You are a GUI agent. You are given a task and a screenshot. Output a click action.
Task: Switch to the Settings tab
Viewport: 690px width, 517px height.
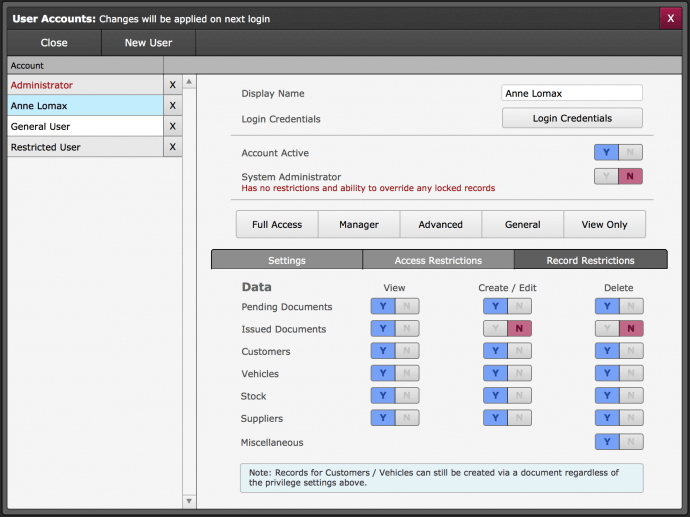[x=287, y=260]
